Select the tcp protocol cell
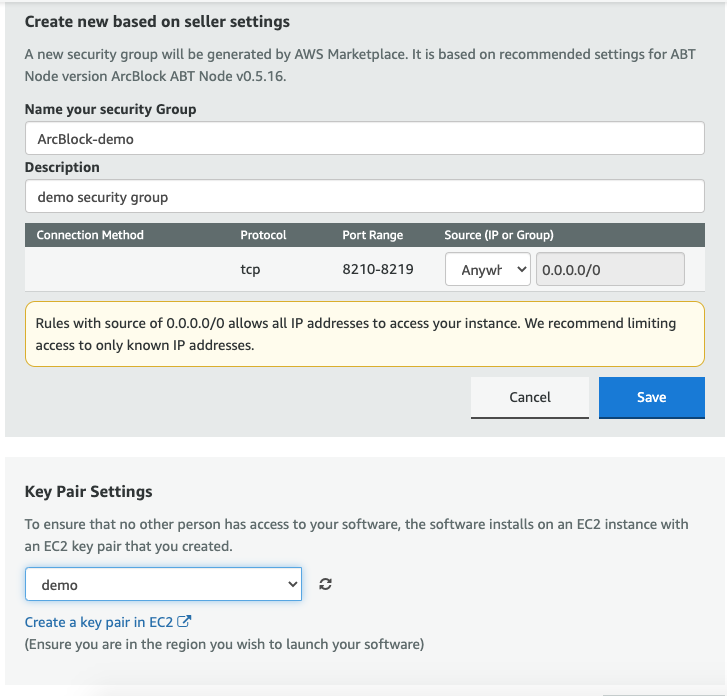 [x=250, y=270]
